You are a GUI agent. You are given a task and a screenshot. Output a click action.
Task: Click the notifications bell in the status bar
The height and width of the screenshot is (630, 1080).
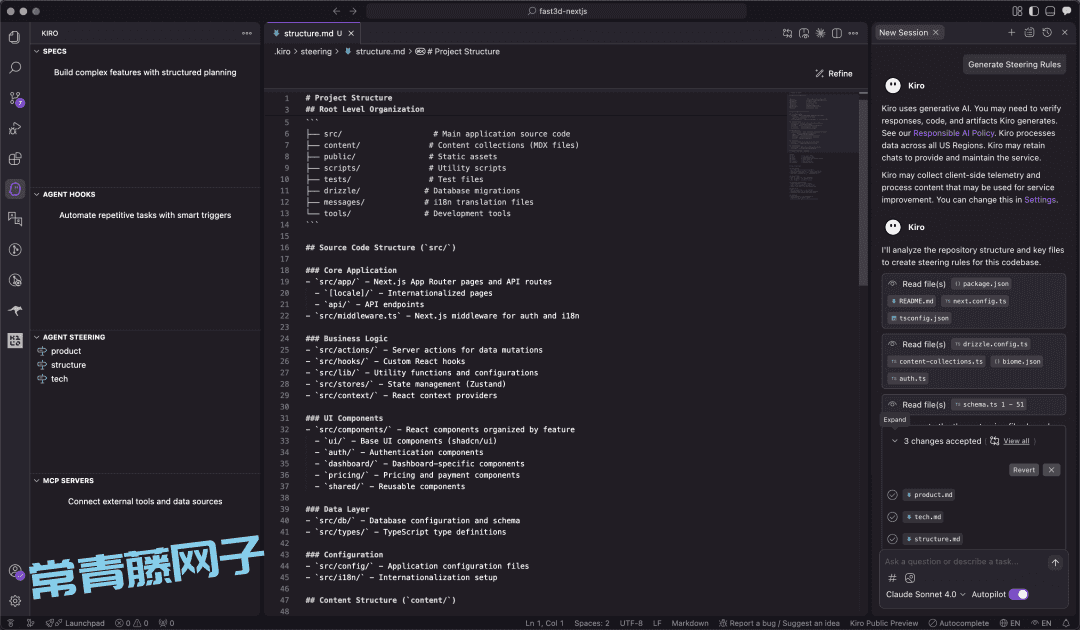point(1065,623)
